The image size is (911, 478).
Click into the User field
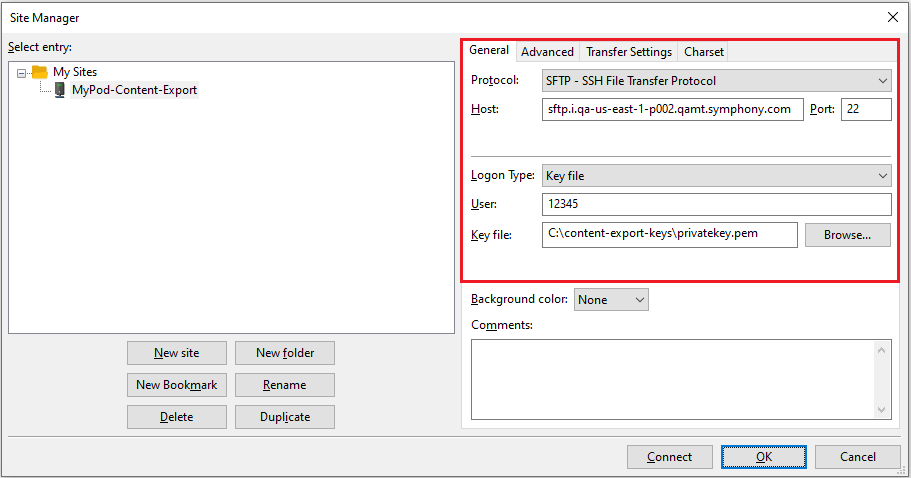[716, 204]
